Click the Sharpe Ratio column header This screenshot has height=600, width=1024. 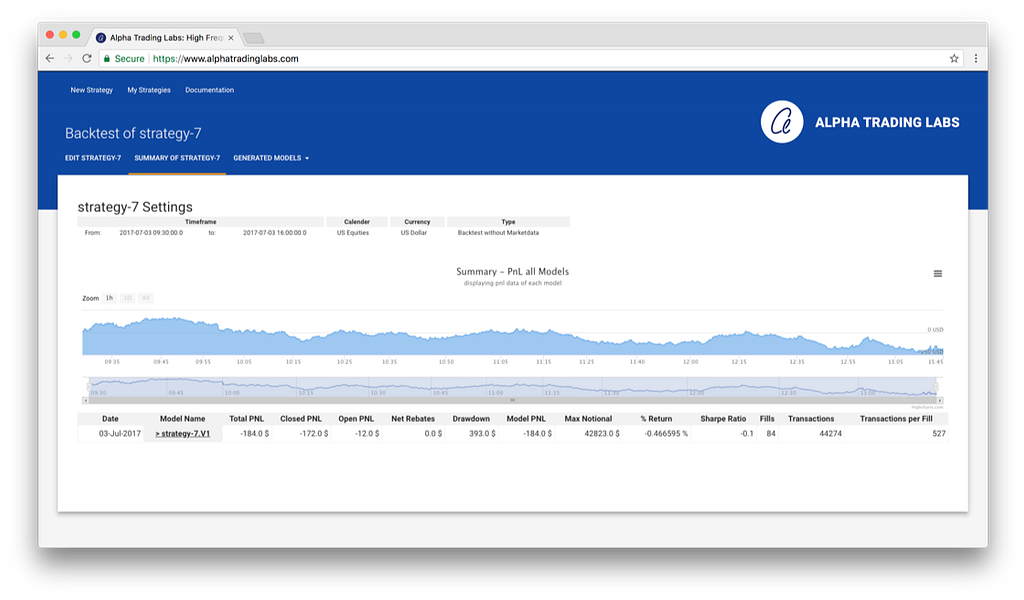point(723,418)
